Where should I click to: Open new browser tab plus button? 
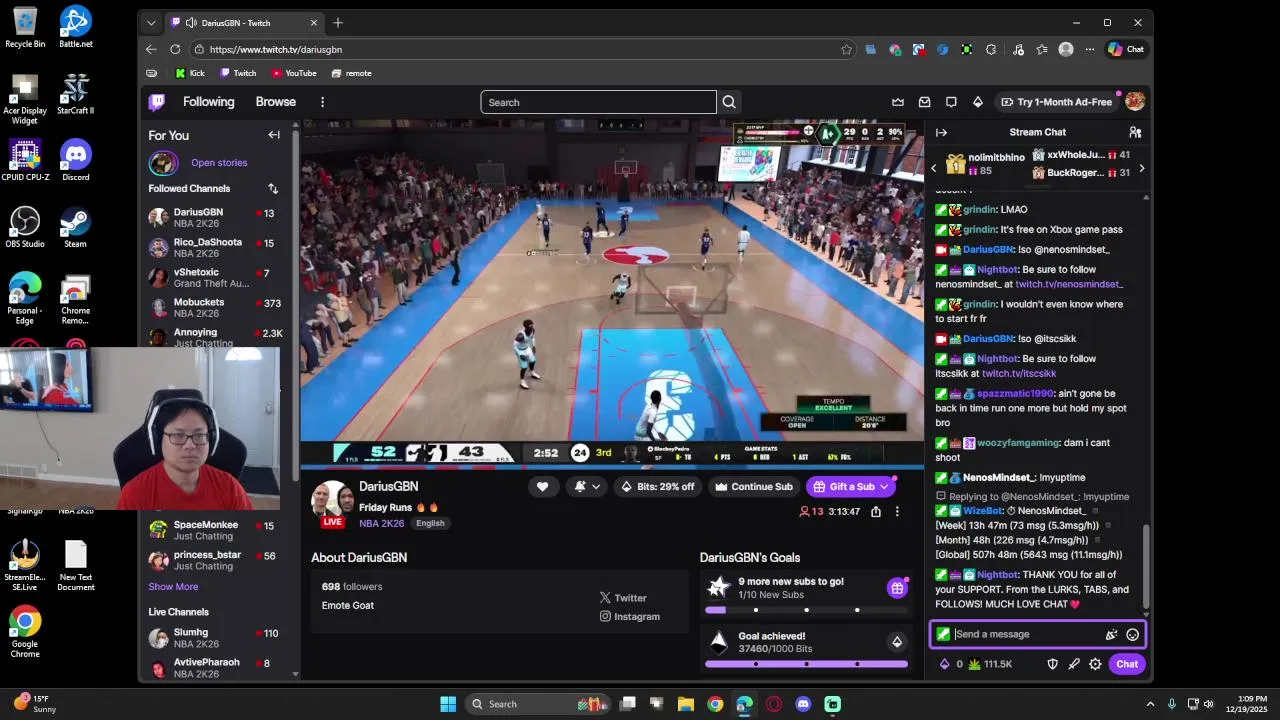point(338,22)
